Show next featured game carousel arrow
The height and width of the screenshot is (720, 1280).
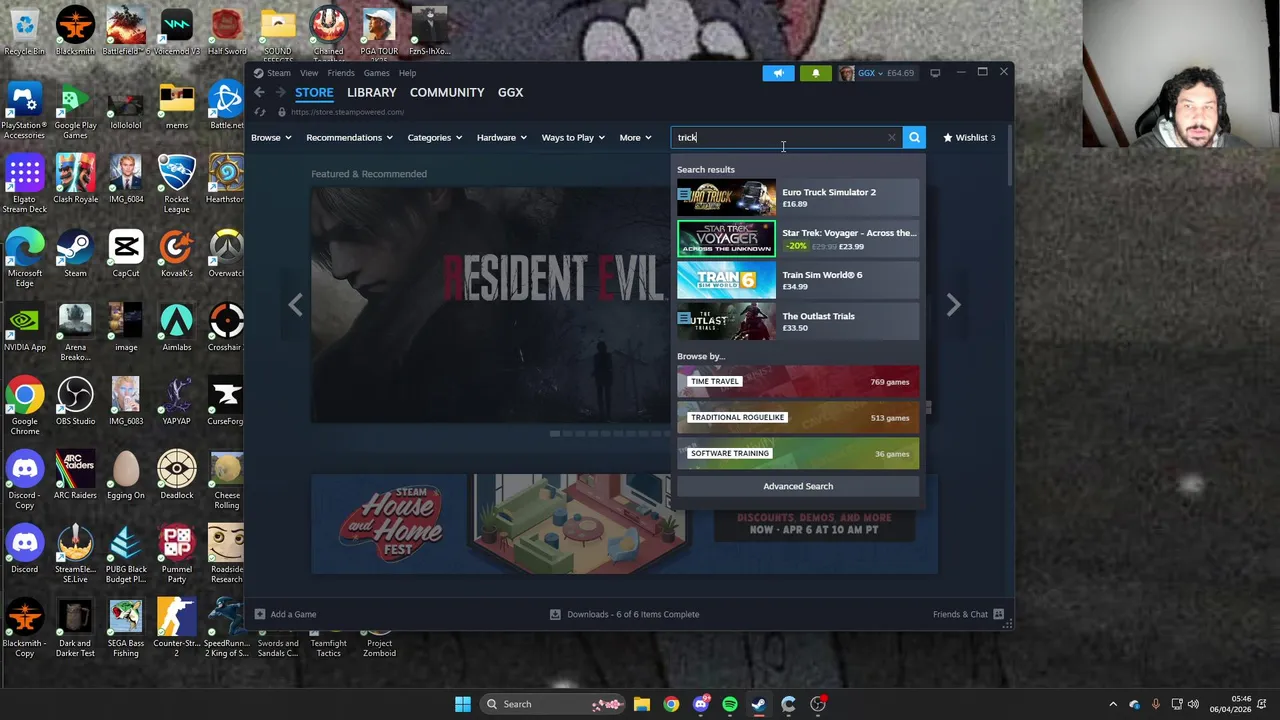(953, 305)
